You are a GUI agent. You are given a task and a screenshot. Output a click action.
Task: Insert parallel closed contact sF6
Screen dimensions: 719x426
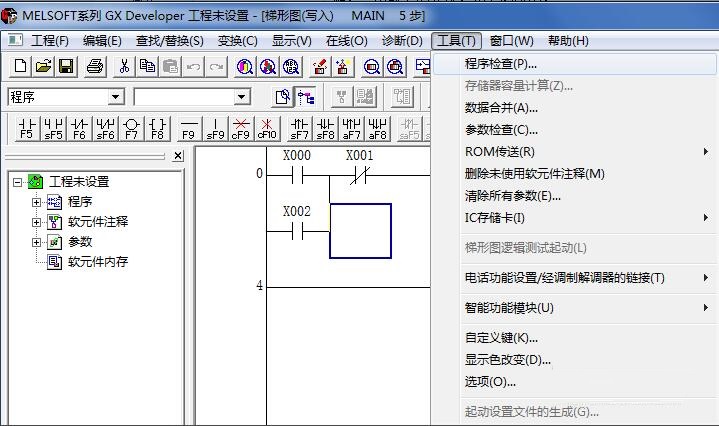(105, 129)
